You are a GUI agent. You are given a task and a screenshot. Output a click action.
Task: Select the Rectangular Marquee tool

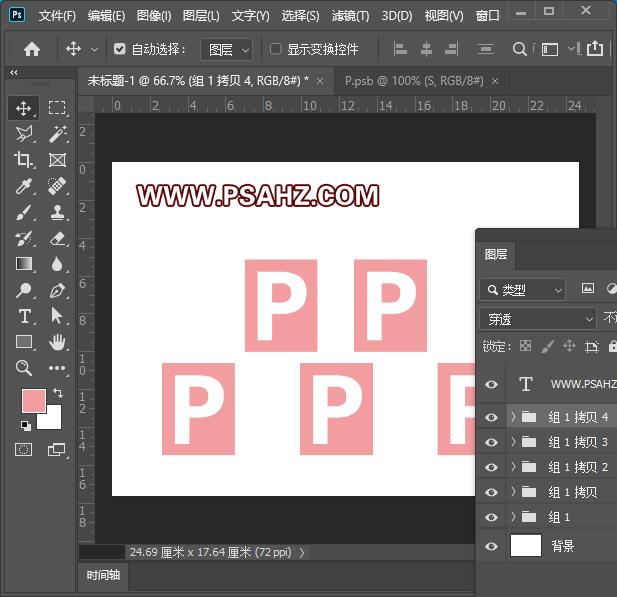57,108
